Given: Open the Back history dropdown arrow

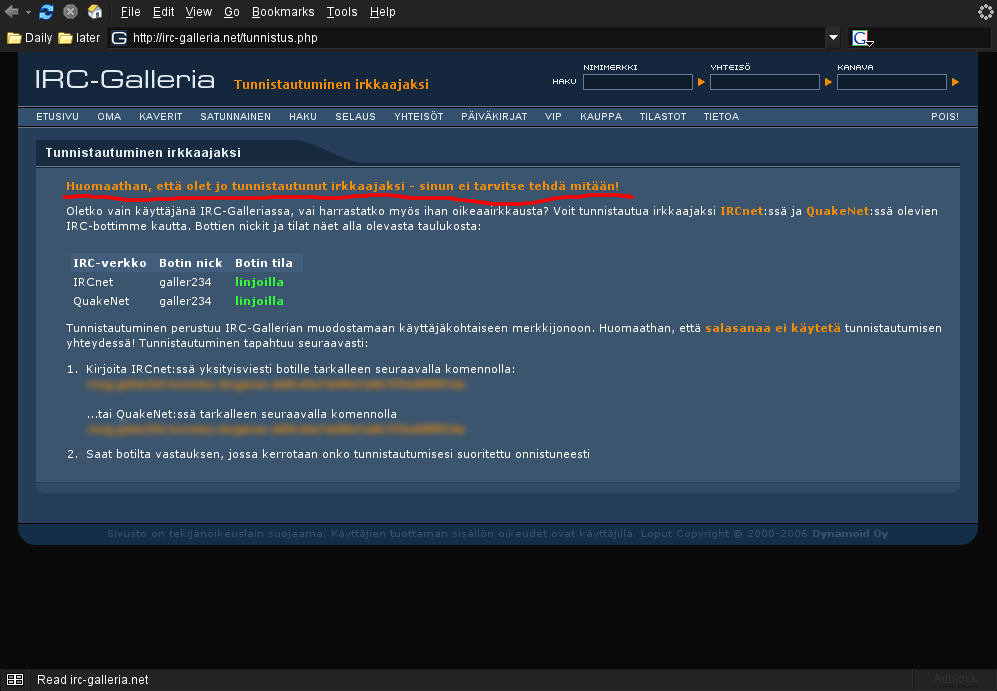Looking at the screenshot, I should pos(28,12).
